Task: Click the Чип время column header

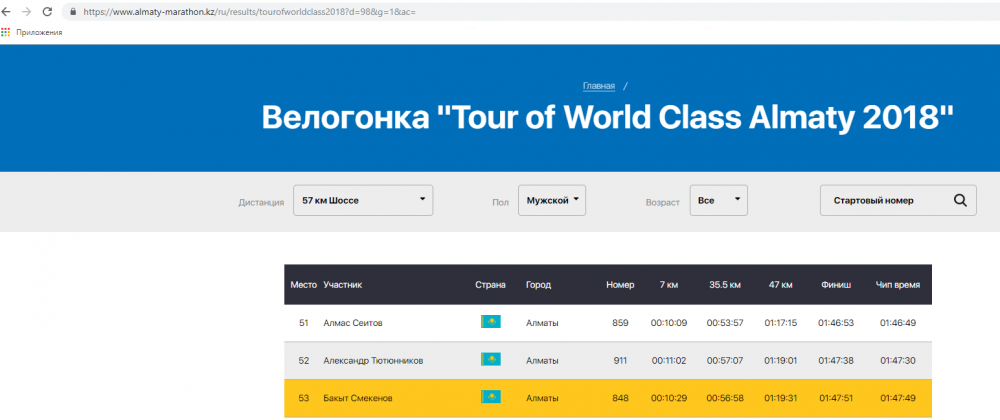Action: pos(897,285)
